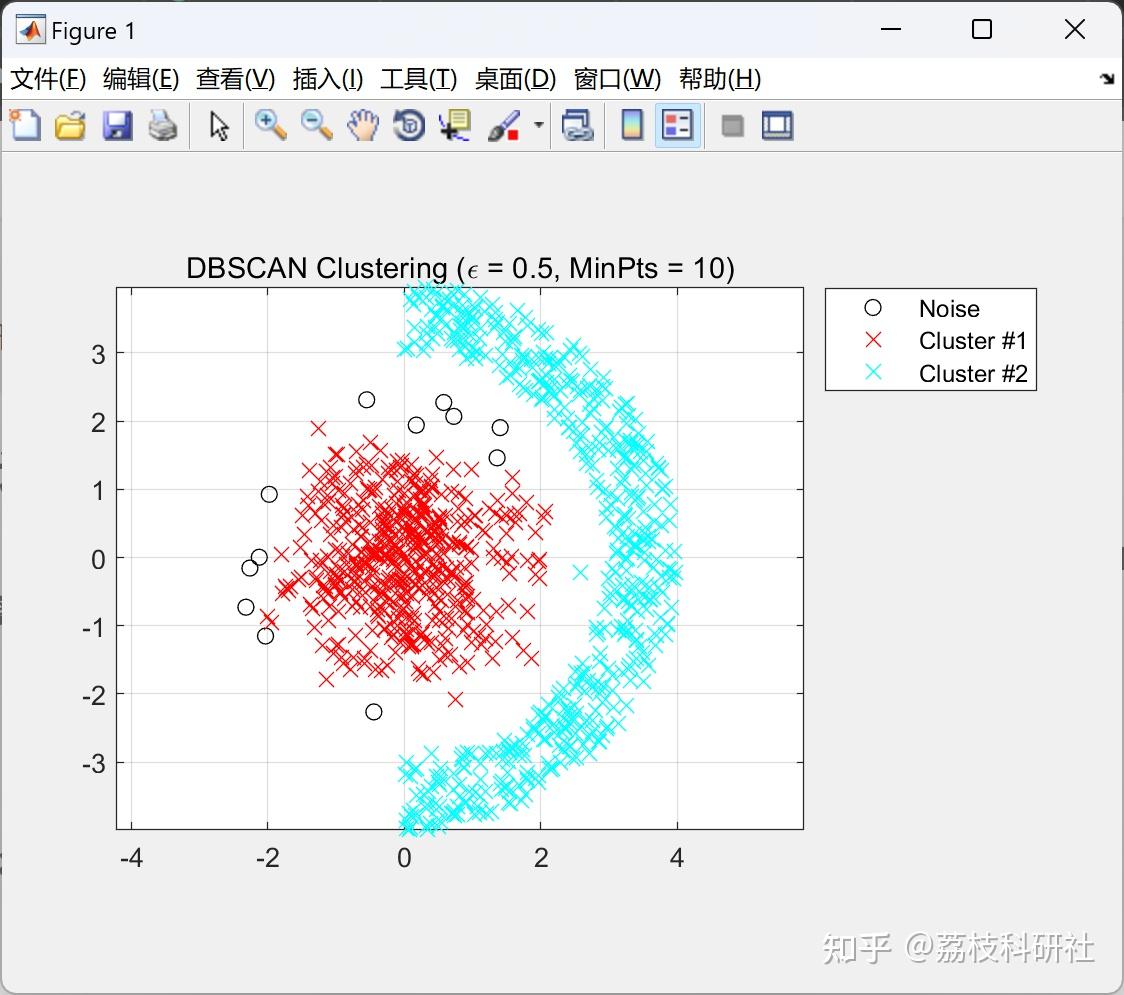Click the dock figure arrow

tap(1106, 77)
